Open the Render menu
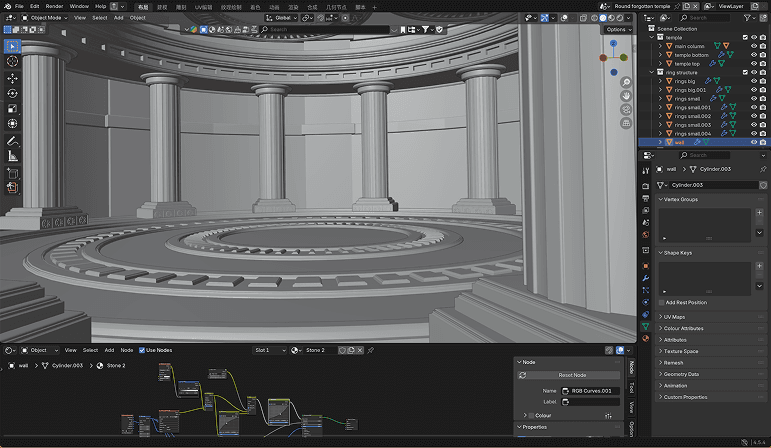This screenshot has width=771, height=448. pyautogui.click(x=54, y=6)
